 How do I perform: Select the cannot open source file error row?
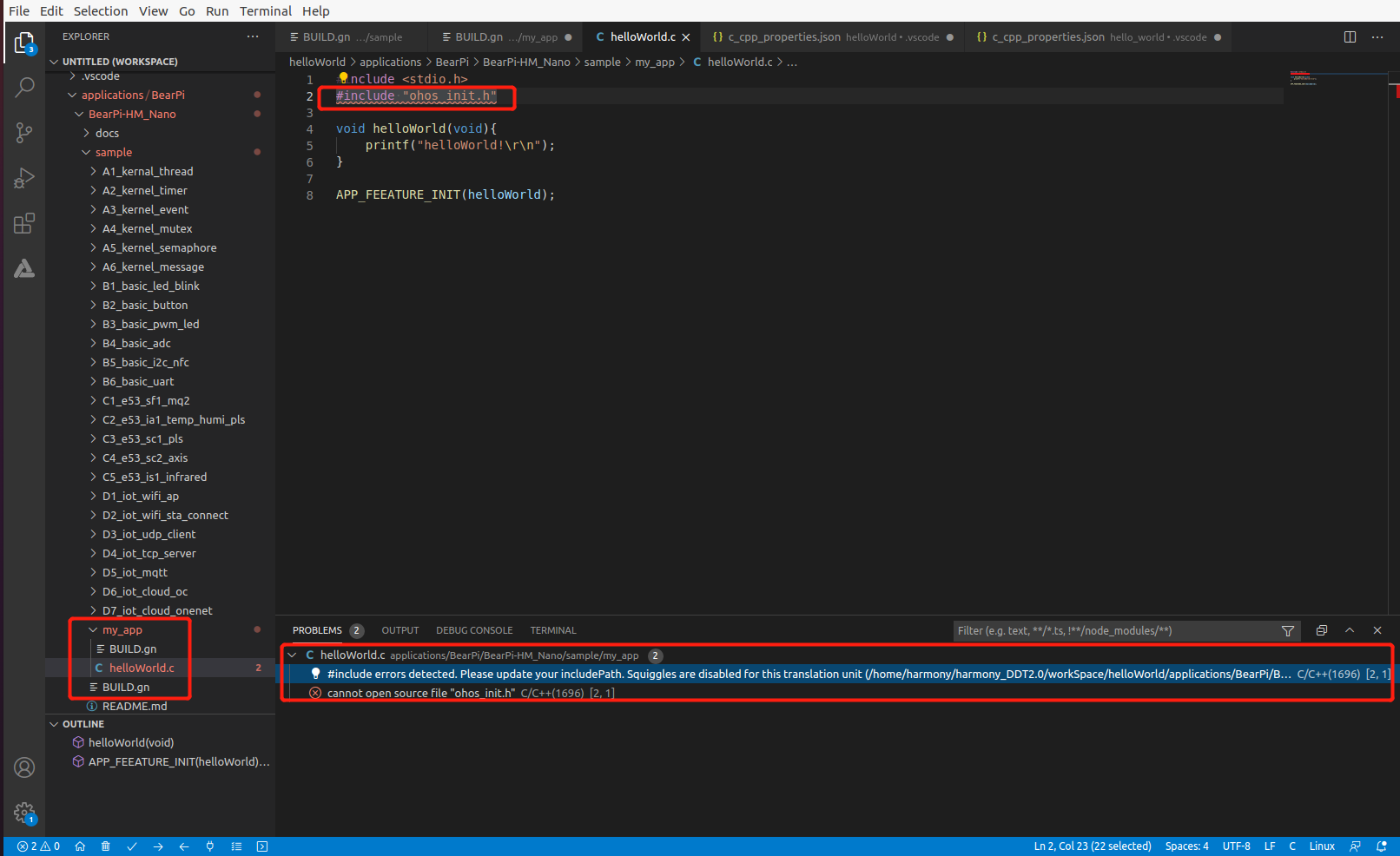tap(837, 693)
